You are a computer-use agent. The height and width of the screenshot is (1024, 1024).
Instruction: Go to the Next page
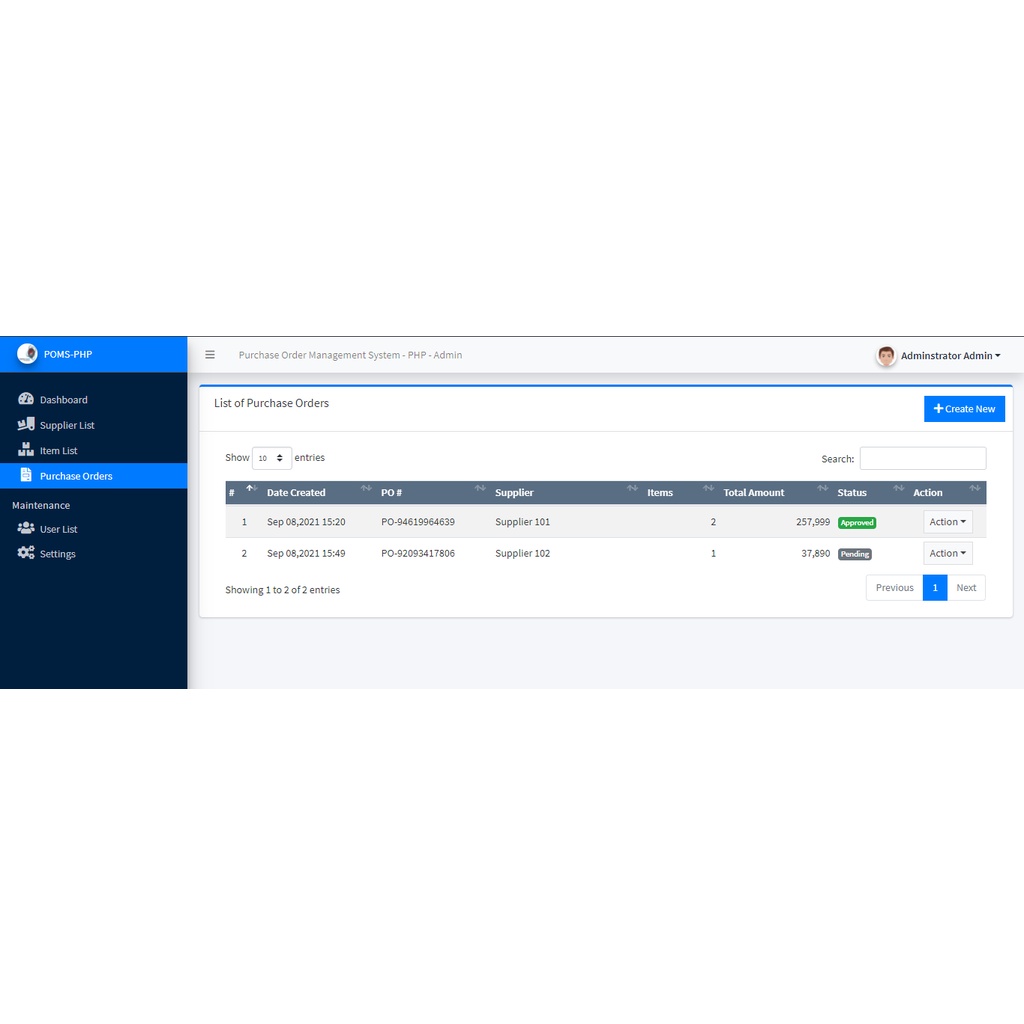965,588
